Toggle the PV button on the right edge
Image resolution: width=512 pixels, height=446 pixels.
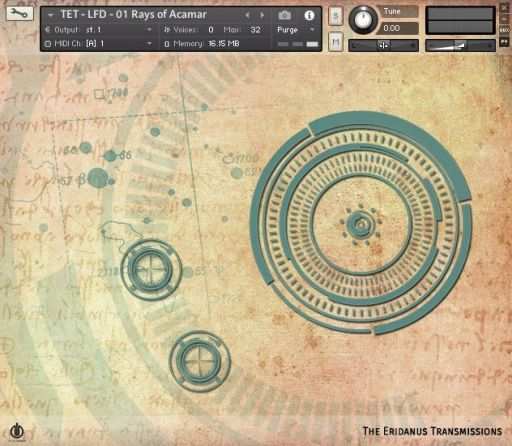pyautogui.click(x=504, y=42)
